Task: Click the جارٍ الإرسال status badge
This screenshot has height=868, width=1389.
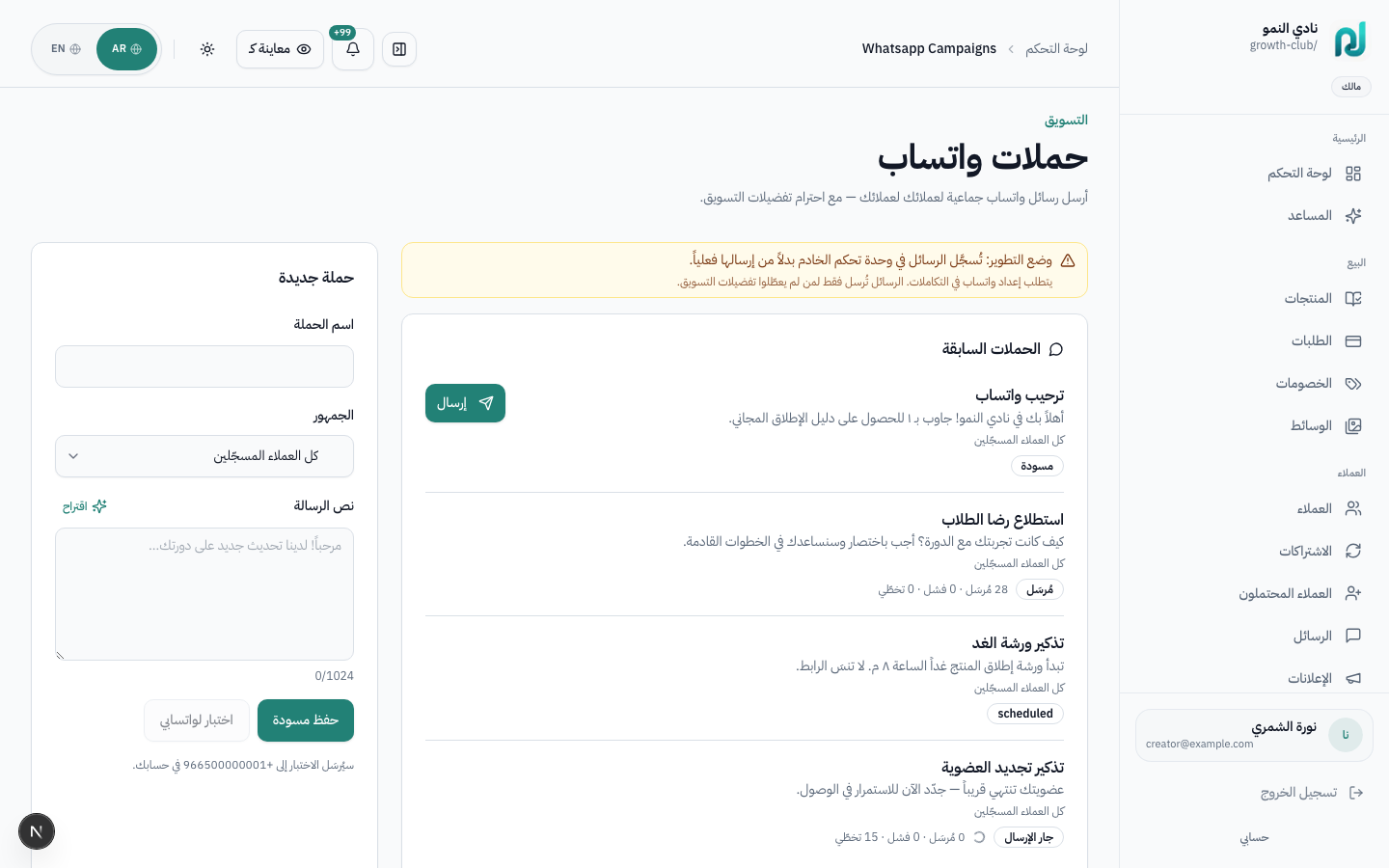Action: click(x=1028, y=837)
